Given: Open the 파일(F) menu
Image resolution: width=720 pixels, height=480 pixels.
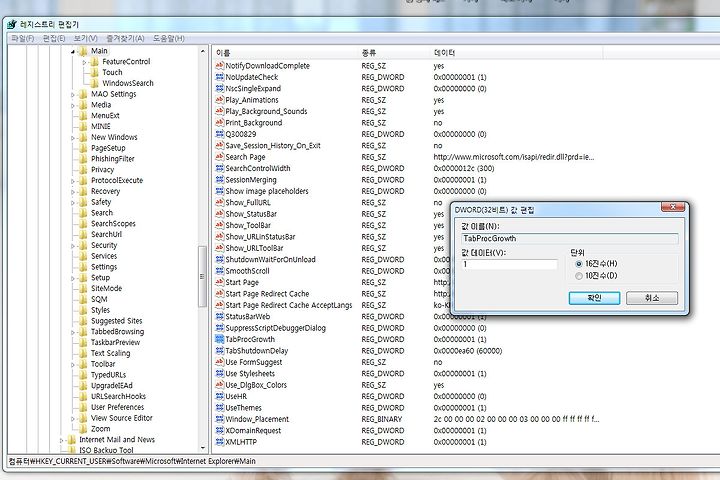Looking at the screenshot, I should (23, 39).
